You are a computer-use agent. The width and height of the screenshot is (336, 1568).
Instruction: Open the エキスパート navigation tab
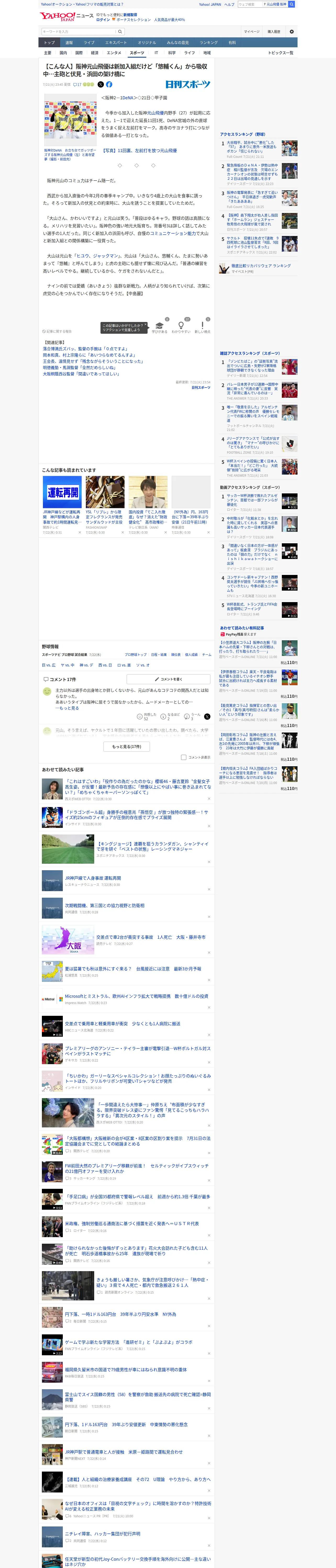[116, 43]
